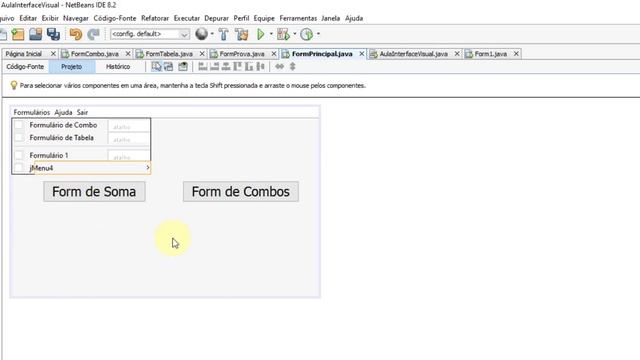
Task: Switch to the FormProva.java tab
Action: pyautogui.click(x=242, y=54)
